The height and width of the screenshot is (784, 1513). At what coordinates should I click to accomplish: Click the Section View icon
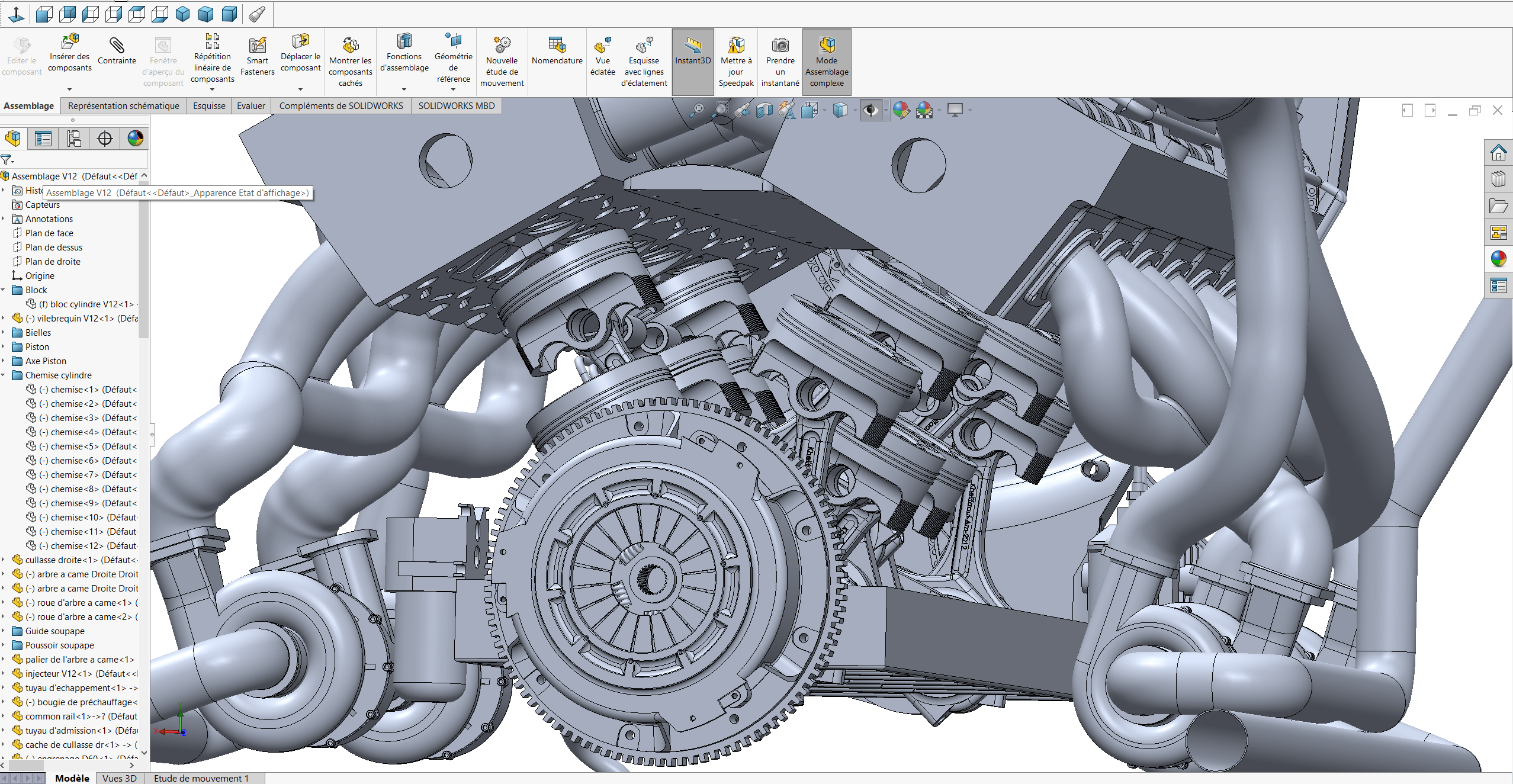(x=765, y=110)
